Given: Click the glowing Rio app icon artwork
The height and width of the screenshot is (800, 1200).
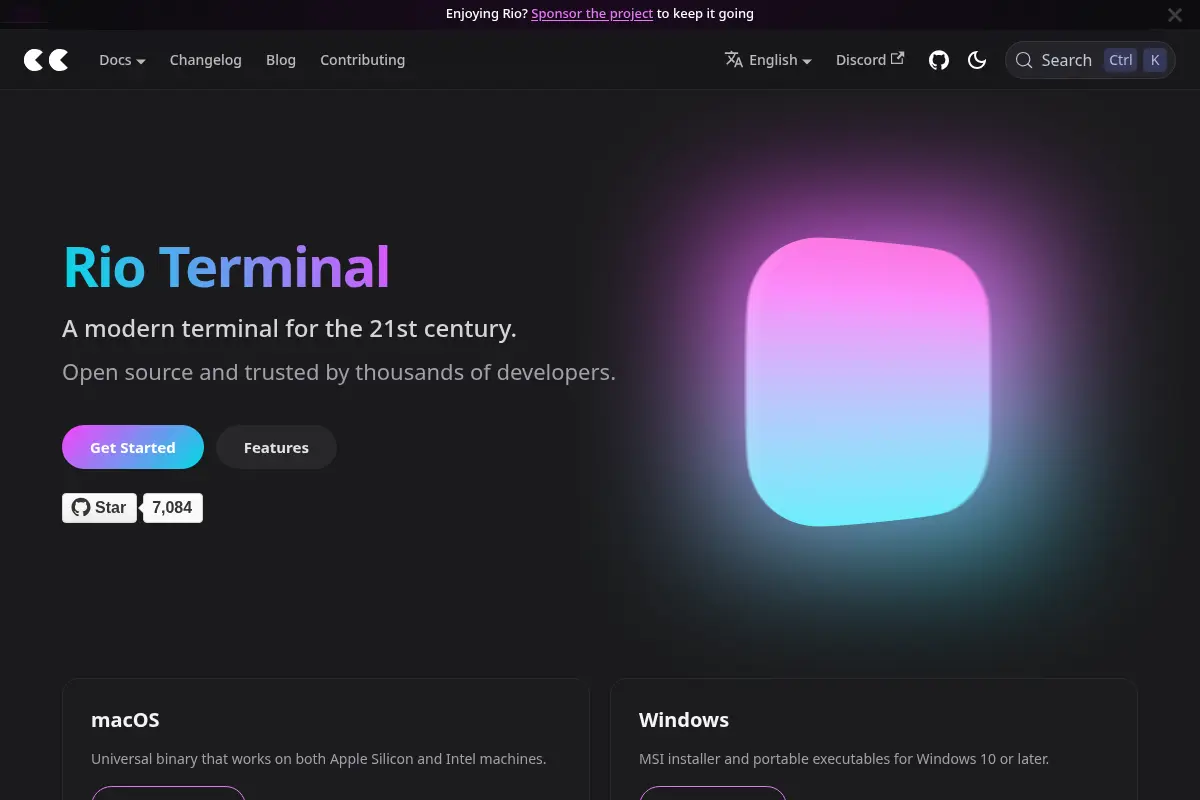Looking at the screenshot, I should (868, 382).
